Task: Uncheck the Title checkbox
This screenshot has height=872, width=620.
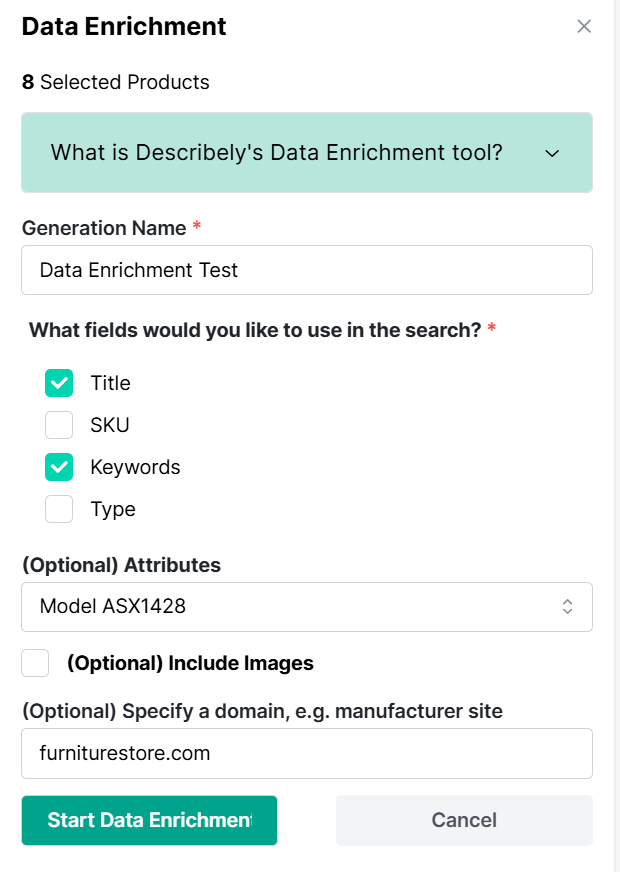Action: click(x=59, y=383)
